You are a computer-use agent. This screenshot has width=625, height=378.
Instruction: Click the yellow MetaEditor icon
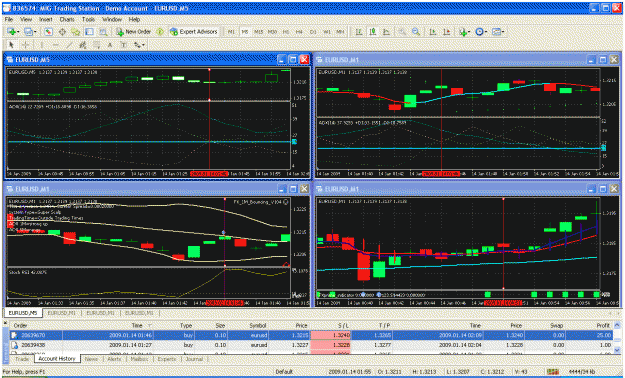click(160, 32)
